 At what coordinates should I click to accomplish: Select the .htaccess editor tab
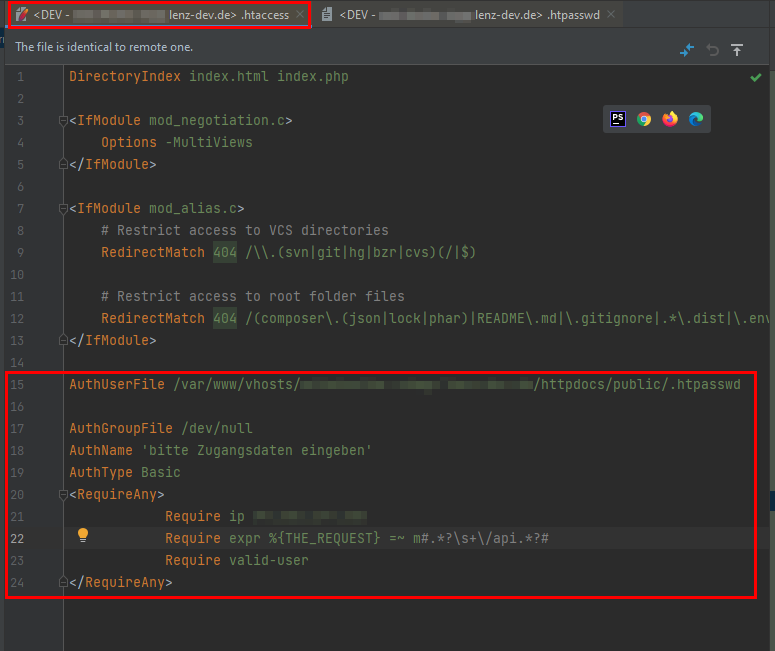click(x=150, y=15)
